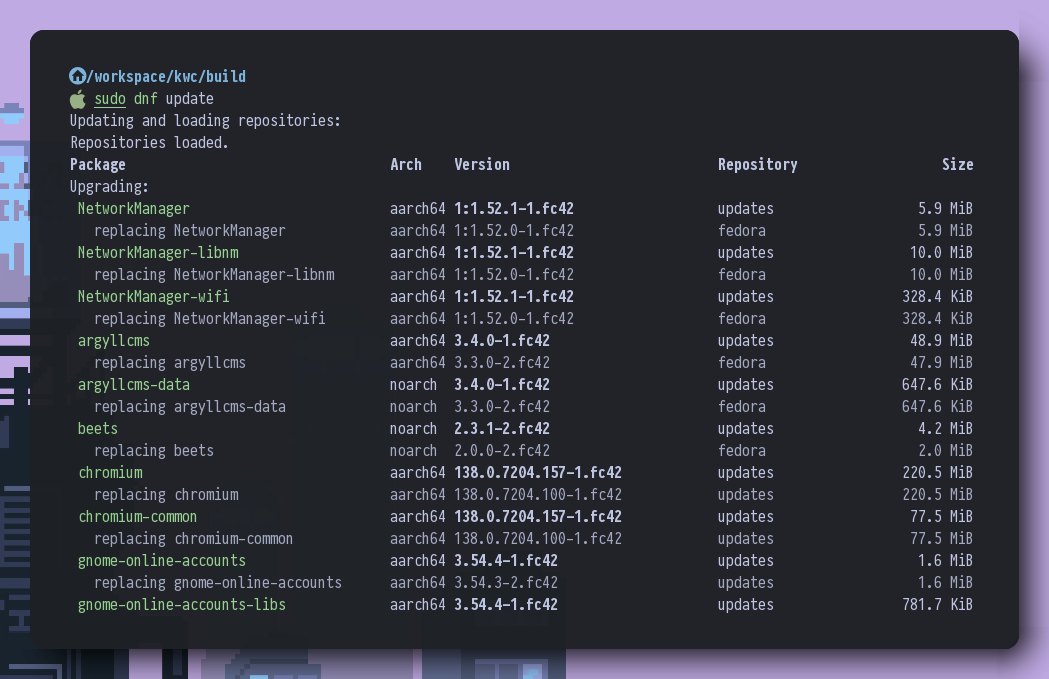Click the green NetworkManager-wifi package name

(153, 296)
